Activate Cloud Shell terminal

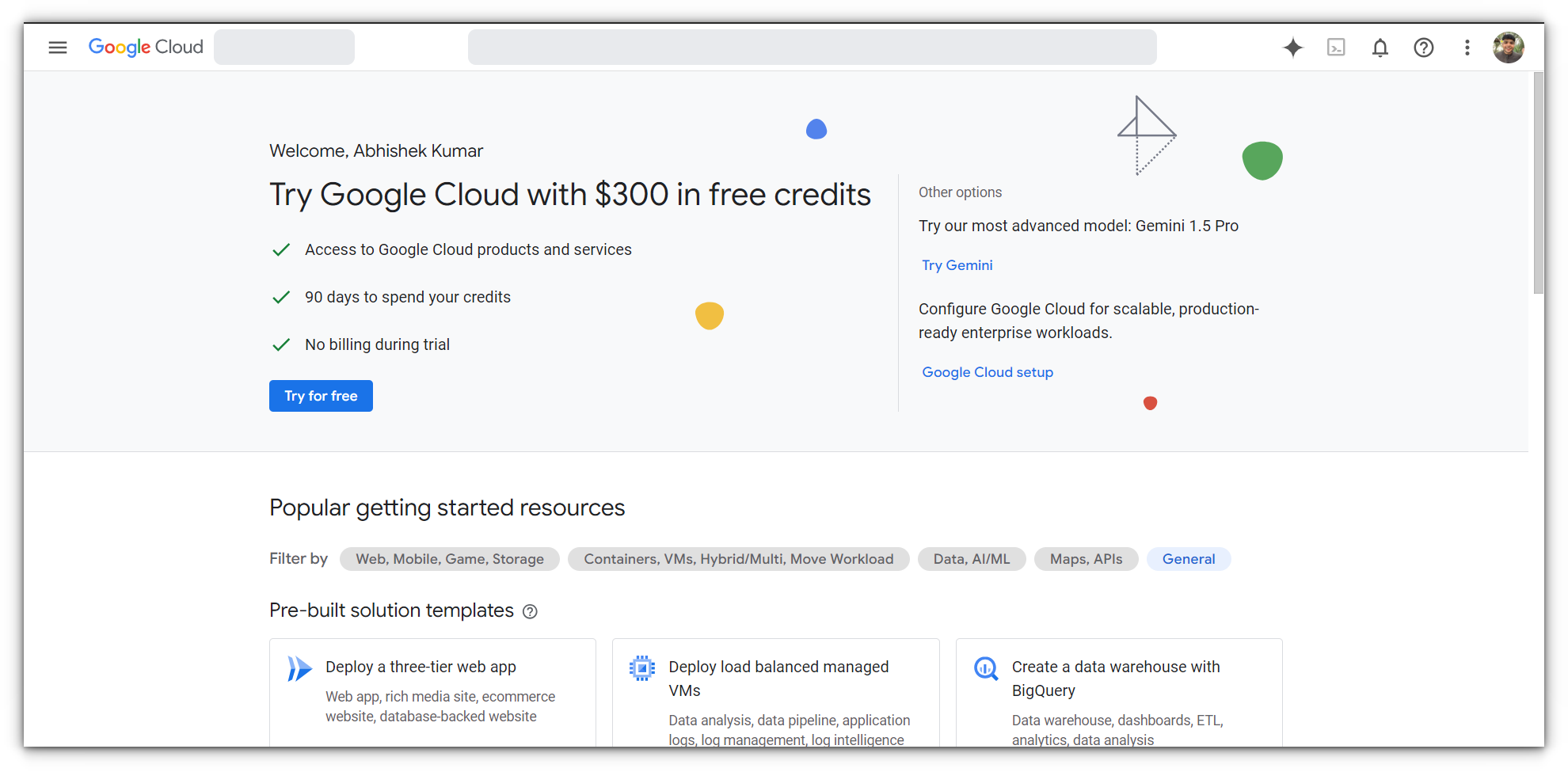pos(1336,48)
